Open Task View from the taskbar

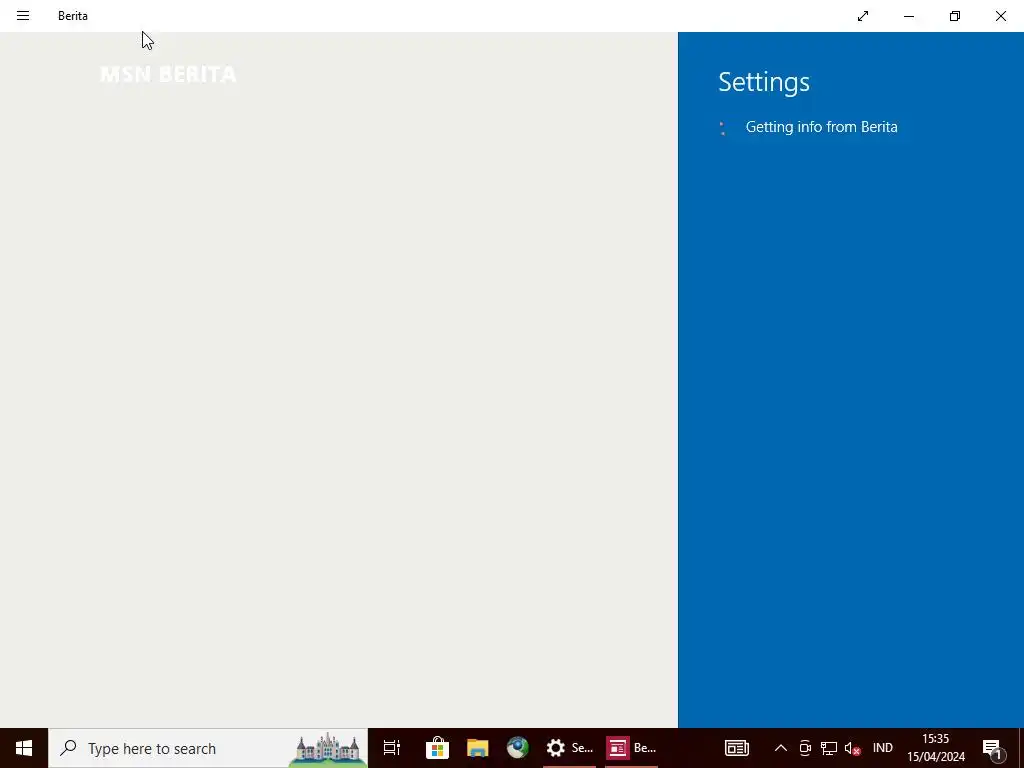click(392, 748)
